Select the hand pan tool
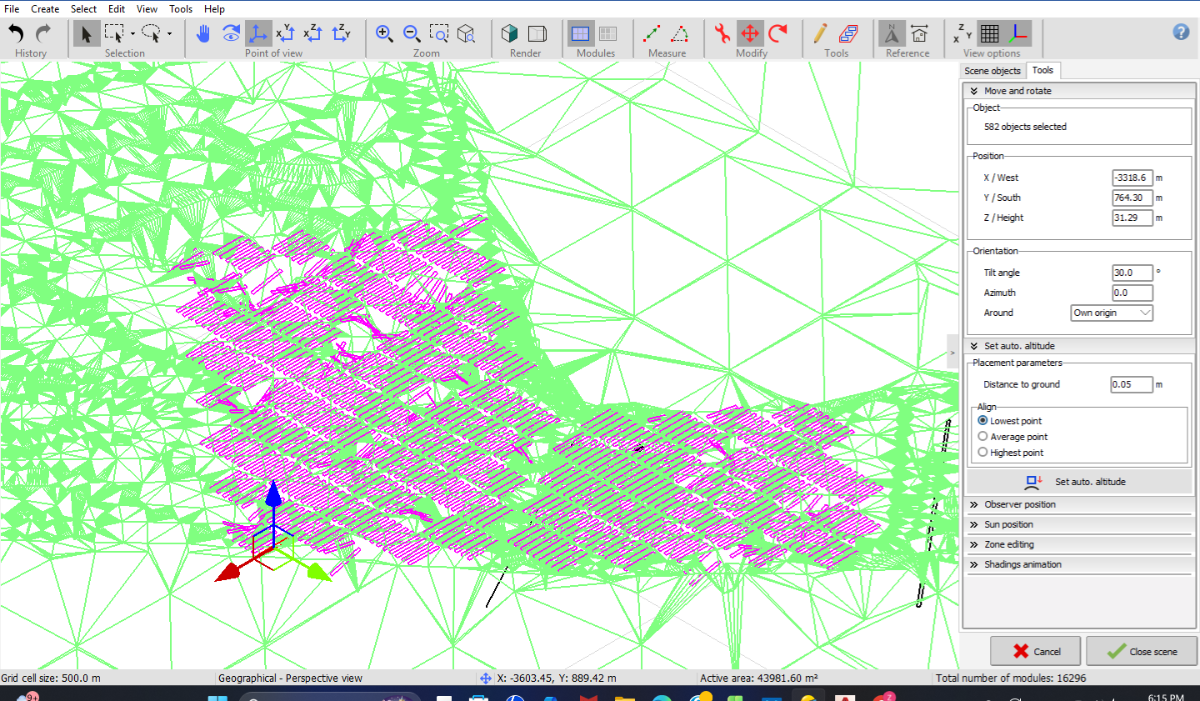This screenshot has height=701, width=1200. 203,33
